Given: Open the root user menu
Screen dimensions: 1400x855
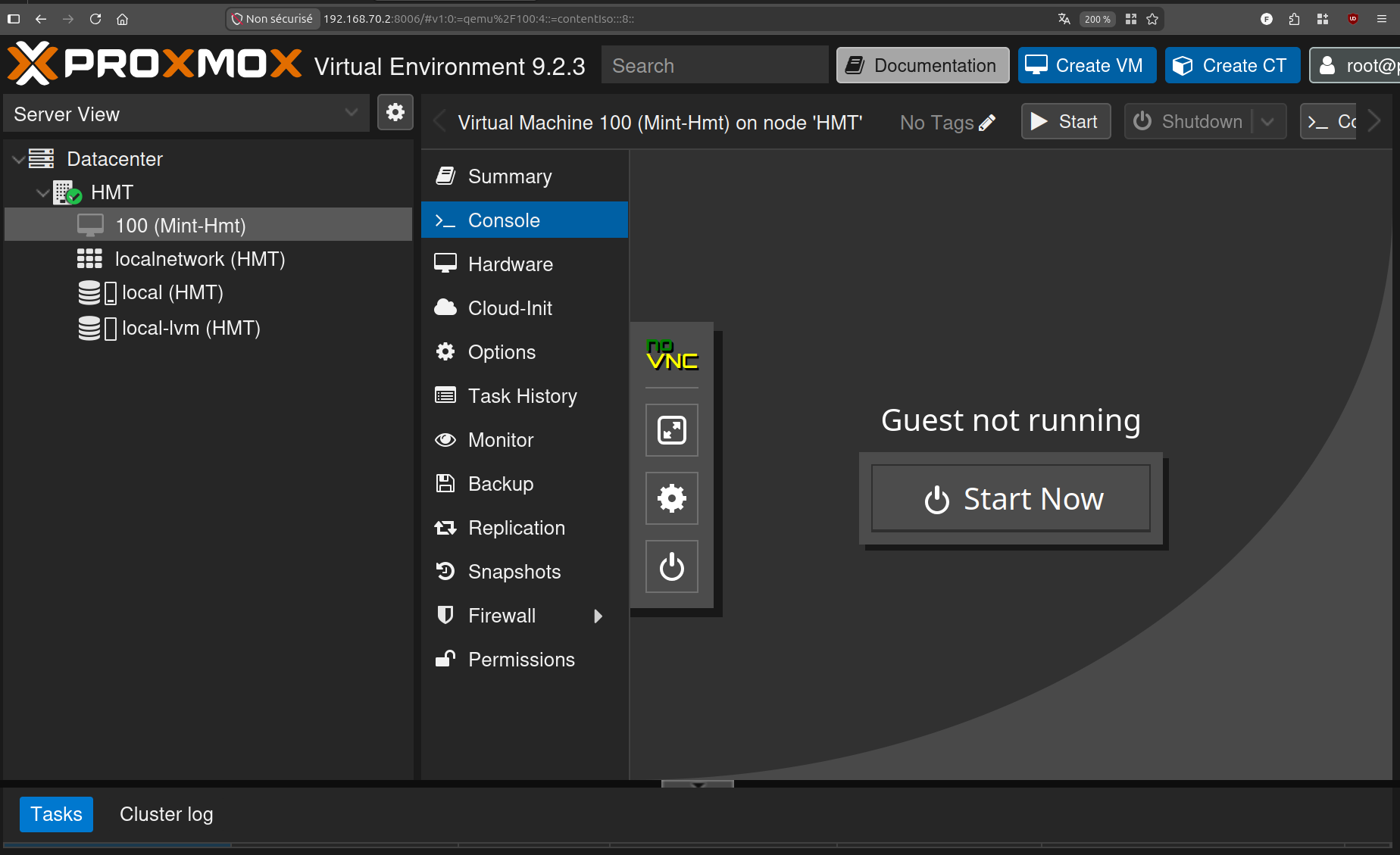Looking at the screenshot, I should 1356,65.
